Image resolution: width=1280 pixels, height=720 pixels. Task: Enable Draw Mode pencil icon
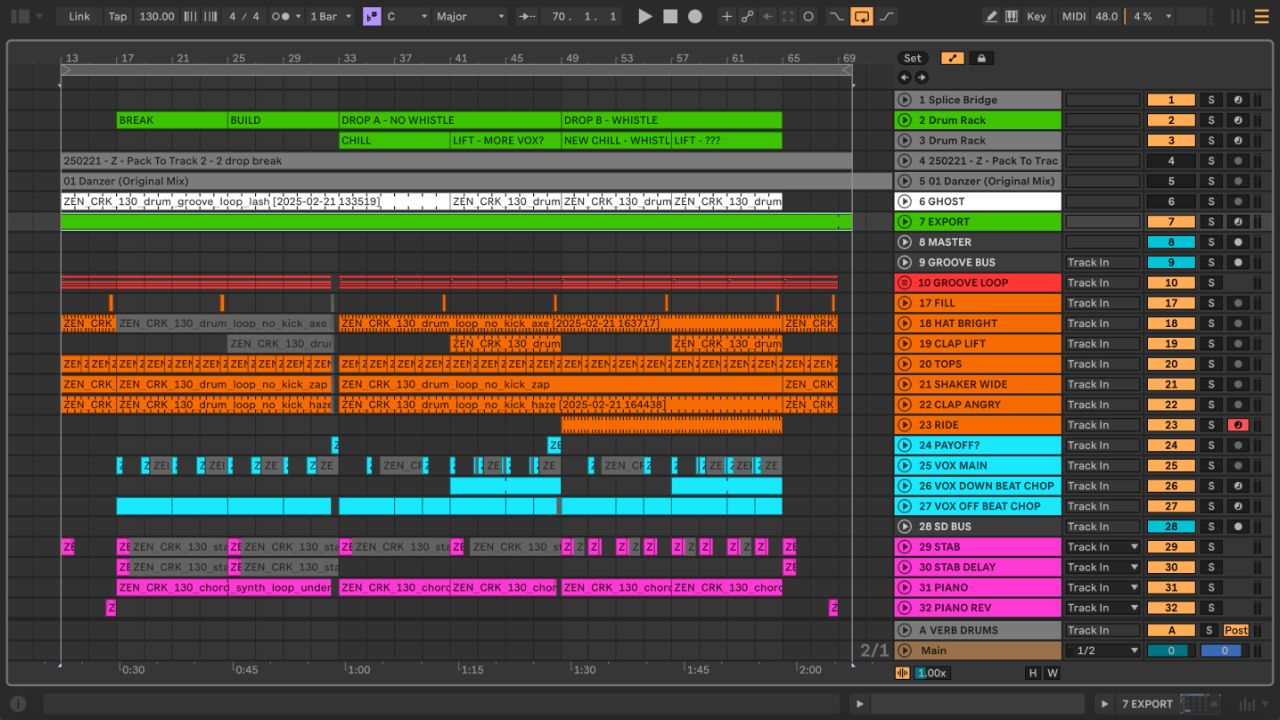[x=991, y=17]
